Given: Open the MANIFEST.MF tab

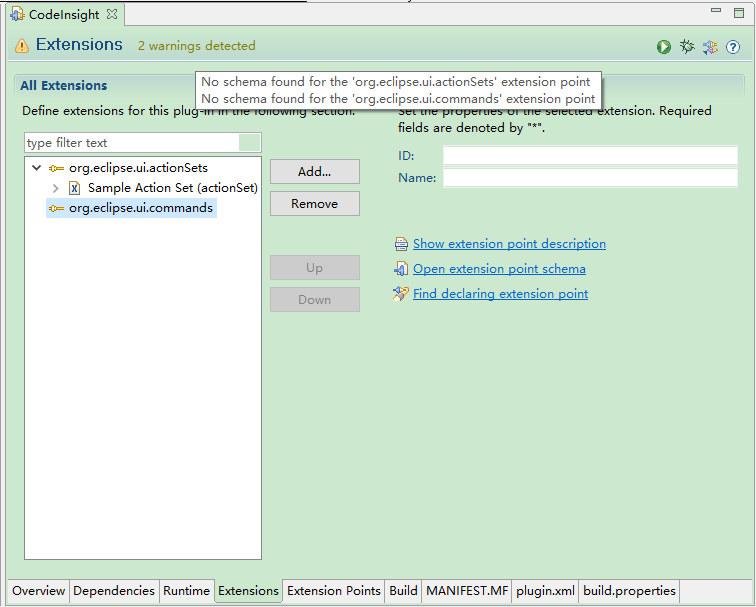Looking at the screenshot, I should pos(467,591).
